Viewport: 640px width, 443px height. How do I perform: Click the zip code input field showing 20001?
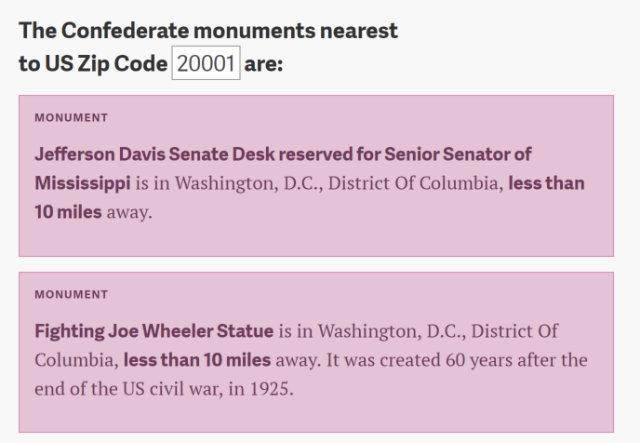pos(206,64)
